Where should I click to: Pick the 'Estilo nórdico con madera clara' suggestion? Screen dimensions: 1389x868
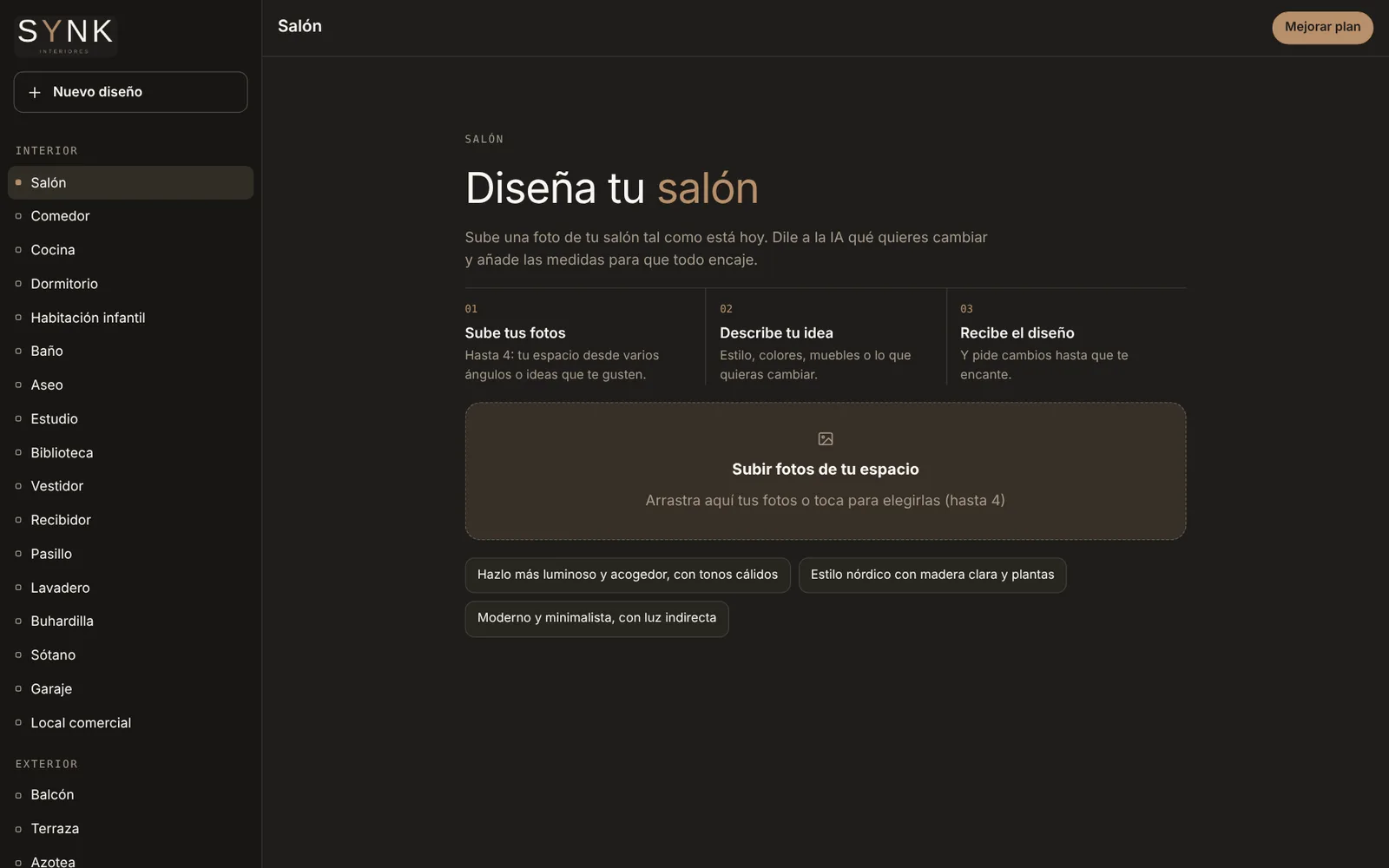[x=932, y=575]
